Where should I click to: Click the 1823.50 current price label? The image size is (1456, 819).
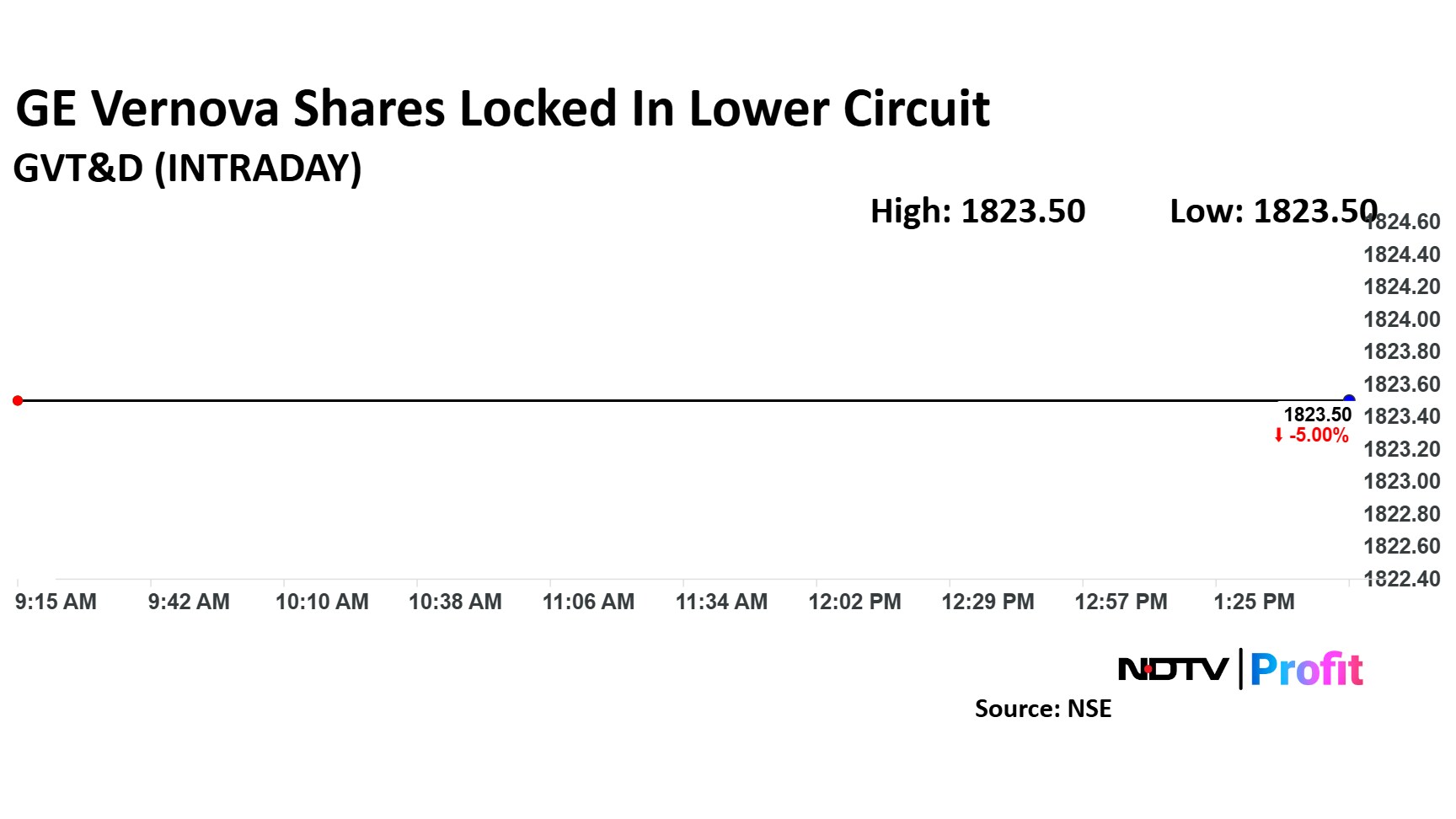tap(1317, 415)
